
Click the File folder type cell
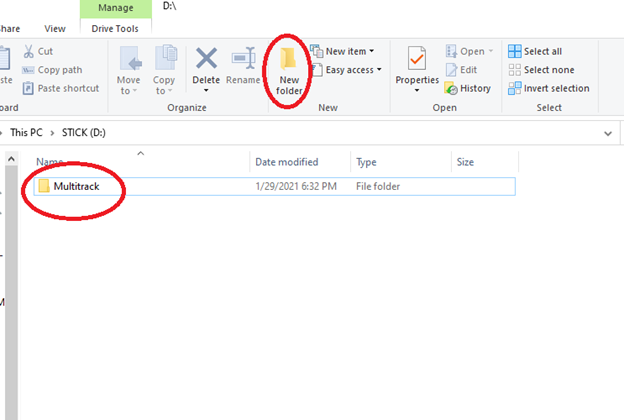point(378,186)
